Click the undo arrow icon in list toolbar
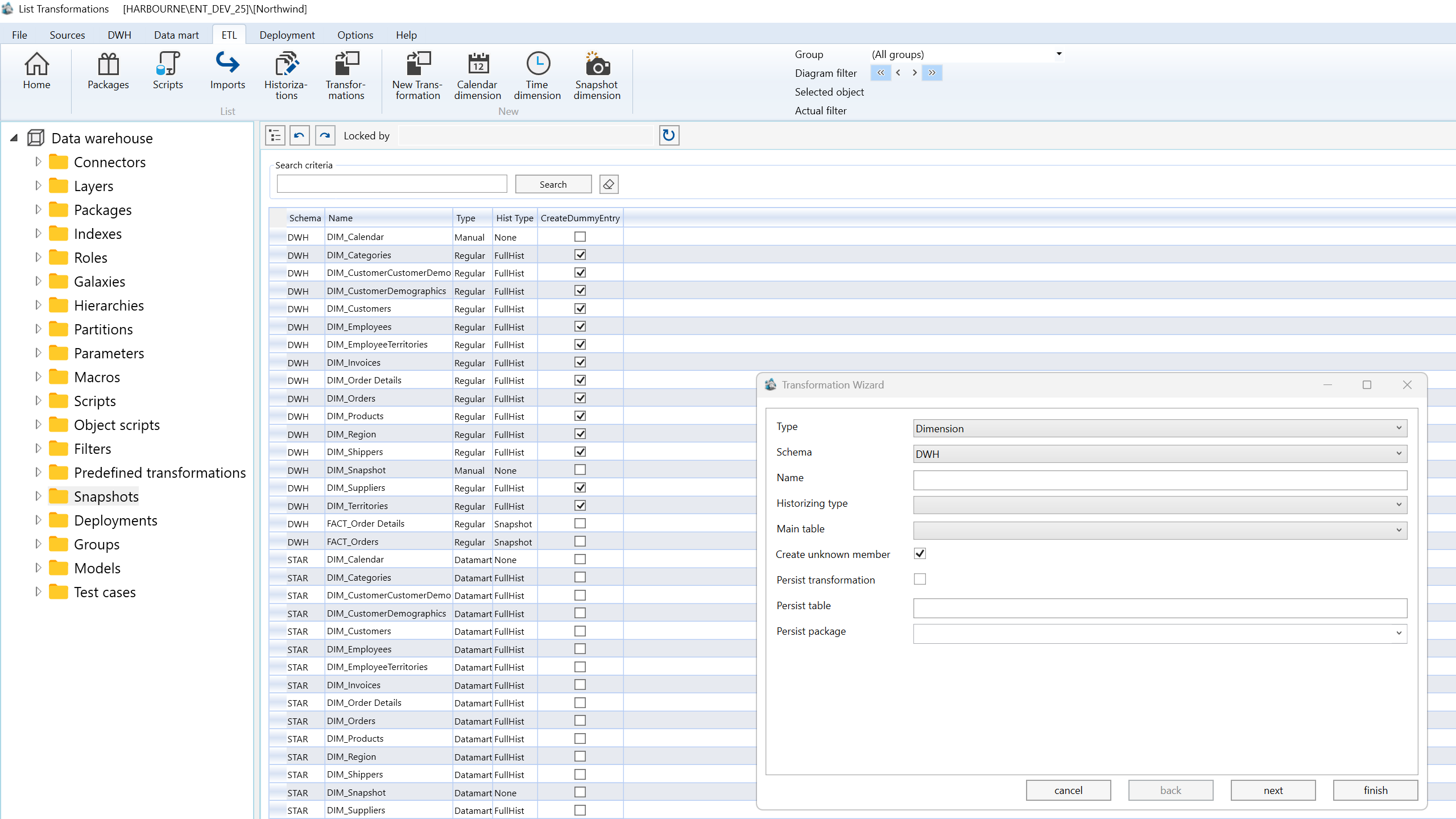The width and height of the screenshot is (1456, 819). pos(300,135)
